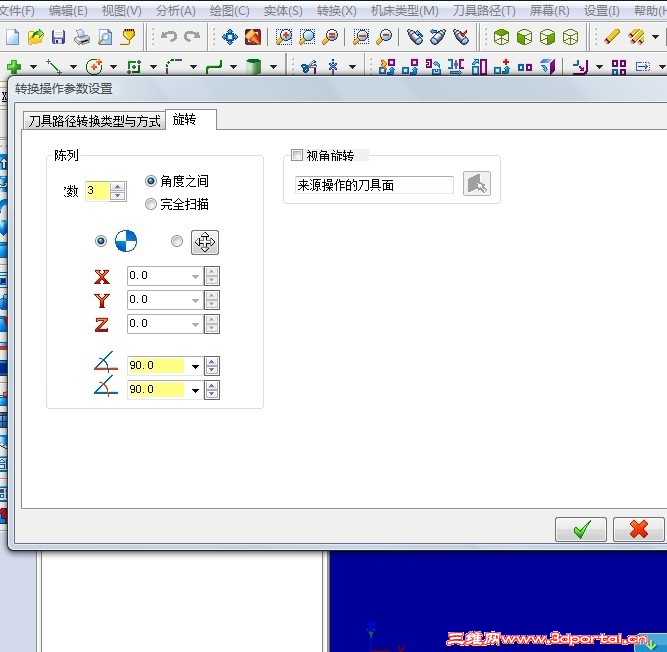This screenshot has width=667, height=652.
Task: Open the 机床类型(M) menu
Action: pyautogui.click(x=404, y=11)
